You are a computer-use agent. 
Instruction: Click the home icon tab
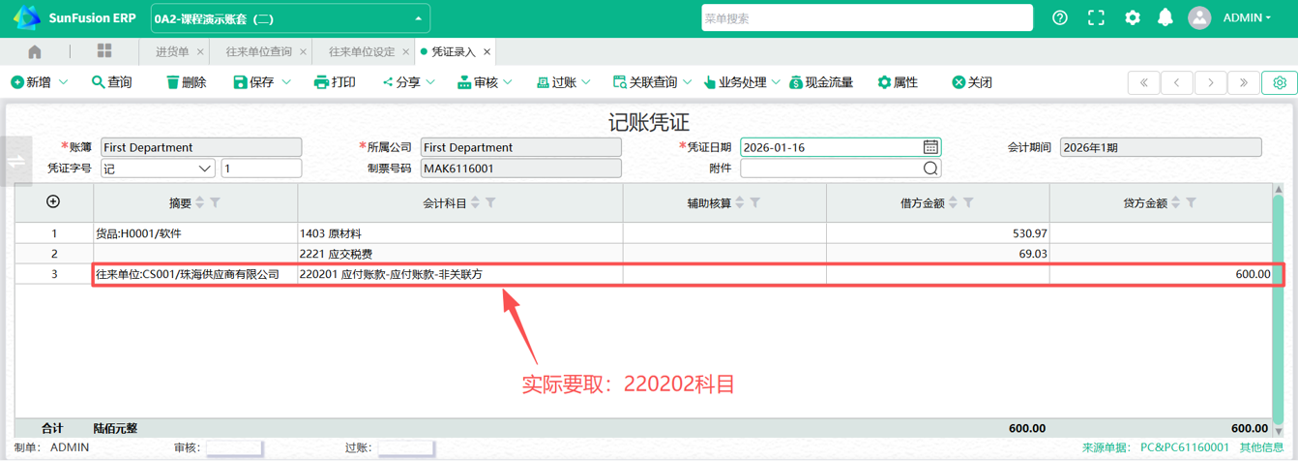point(35,51)
